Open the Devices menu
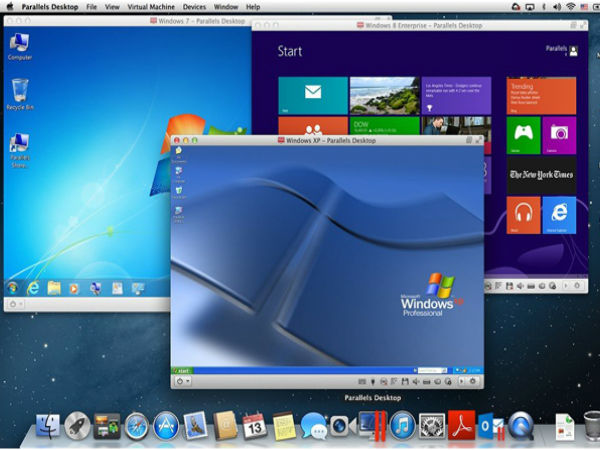The width and height of the screenshot is (600, 450). click(x=194, y=7)
